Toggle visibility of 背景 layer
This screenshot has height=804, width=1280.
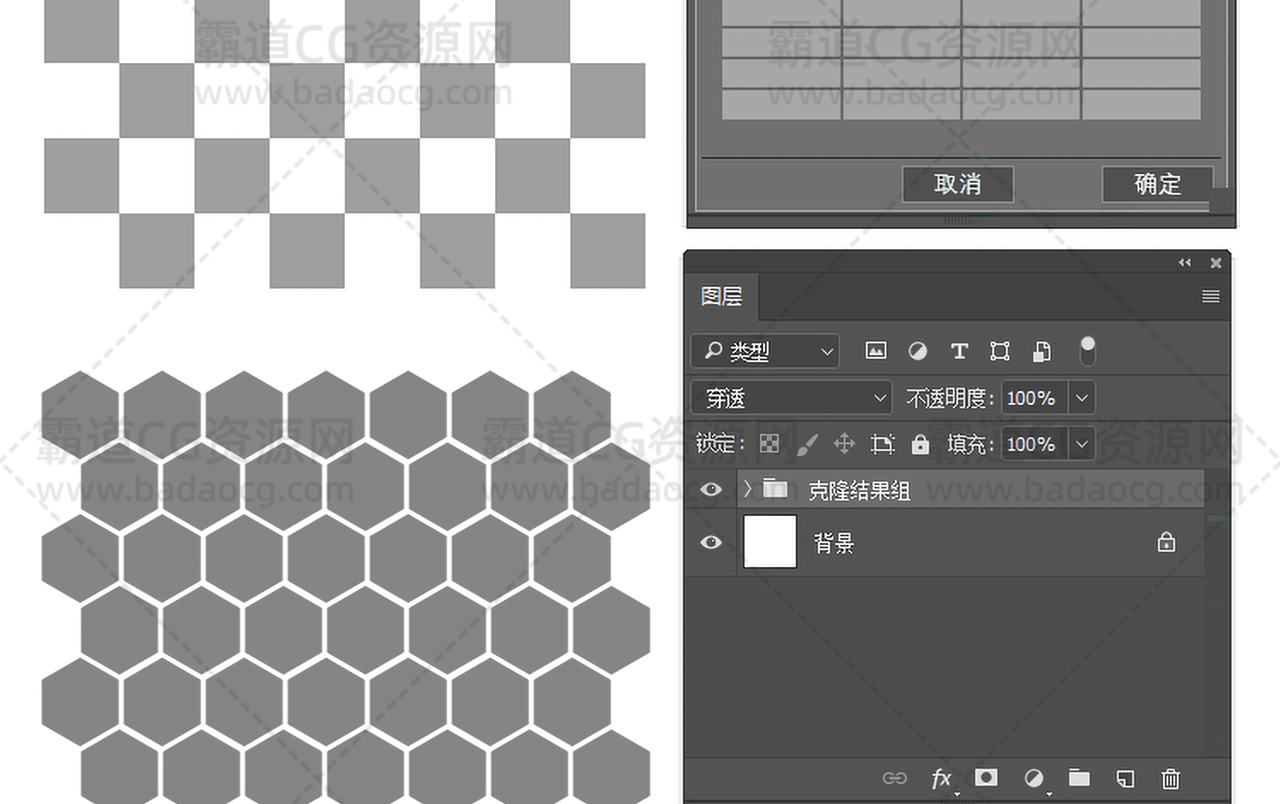tap(711, 542)
